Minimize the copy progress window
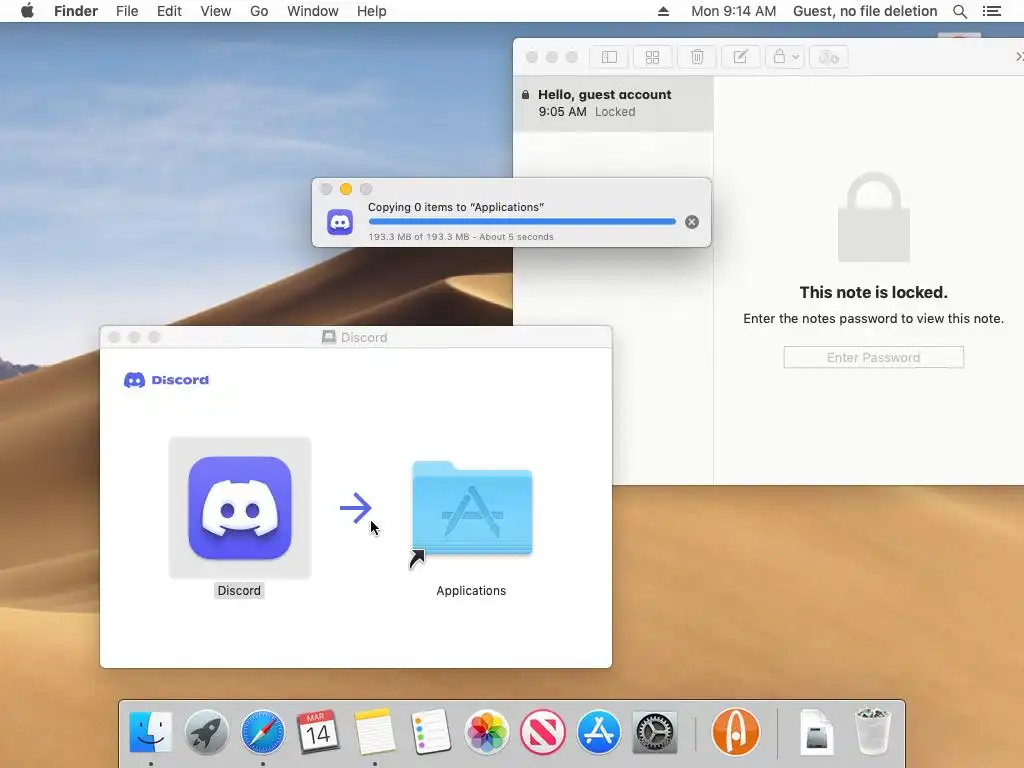 click(346, 189)
